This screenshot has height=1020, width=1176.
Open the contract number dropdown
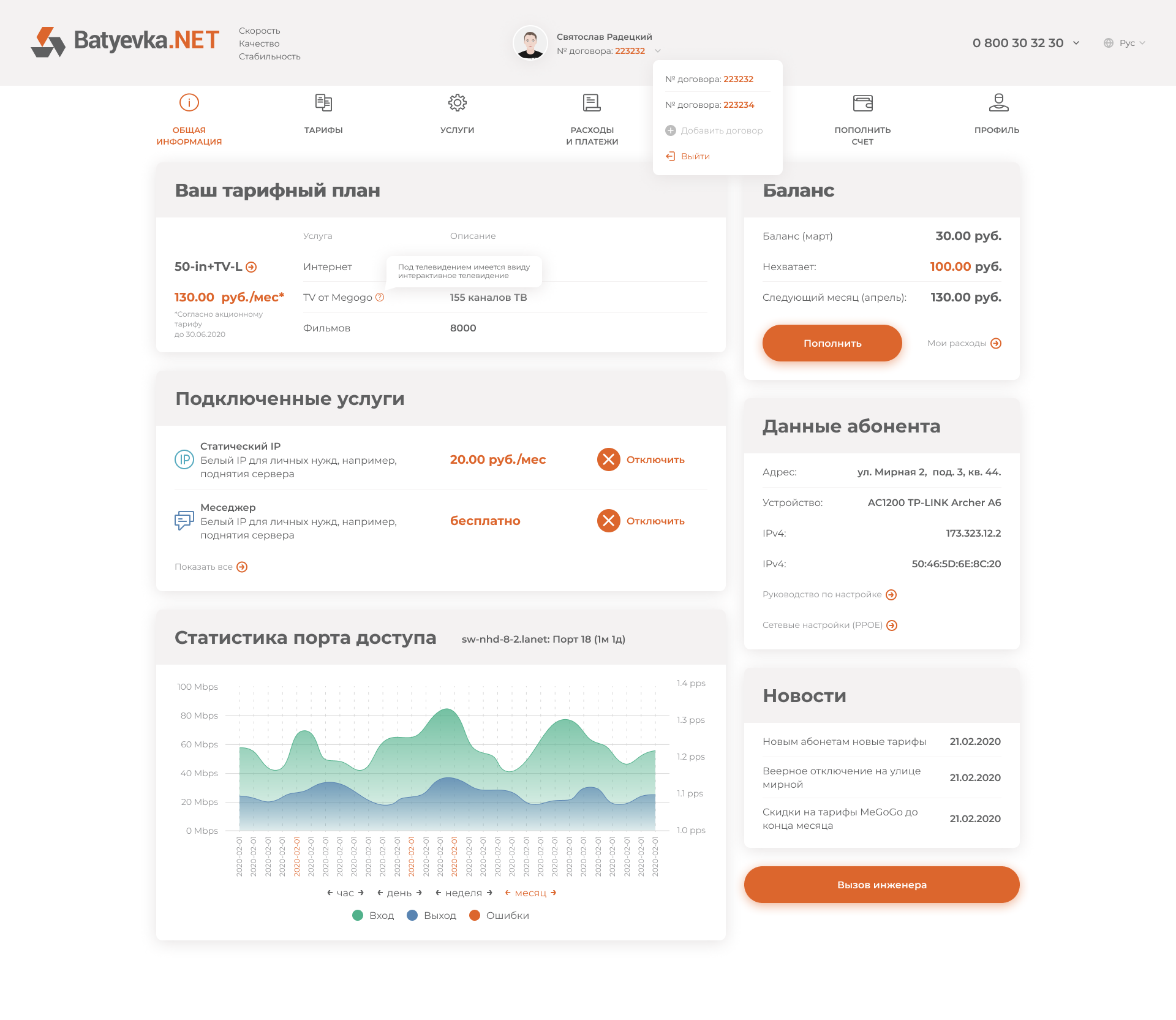pyautogui.click(x=657, y=51)
